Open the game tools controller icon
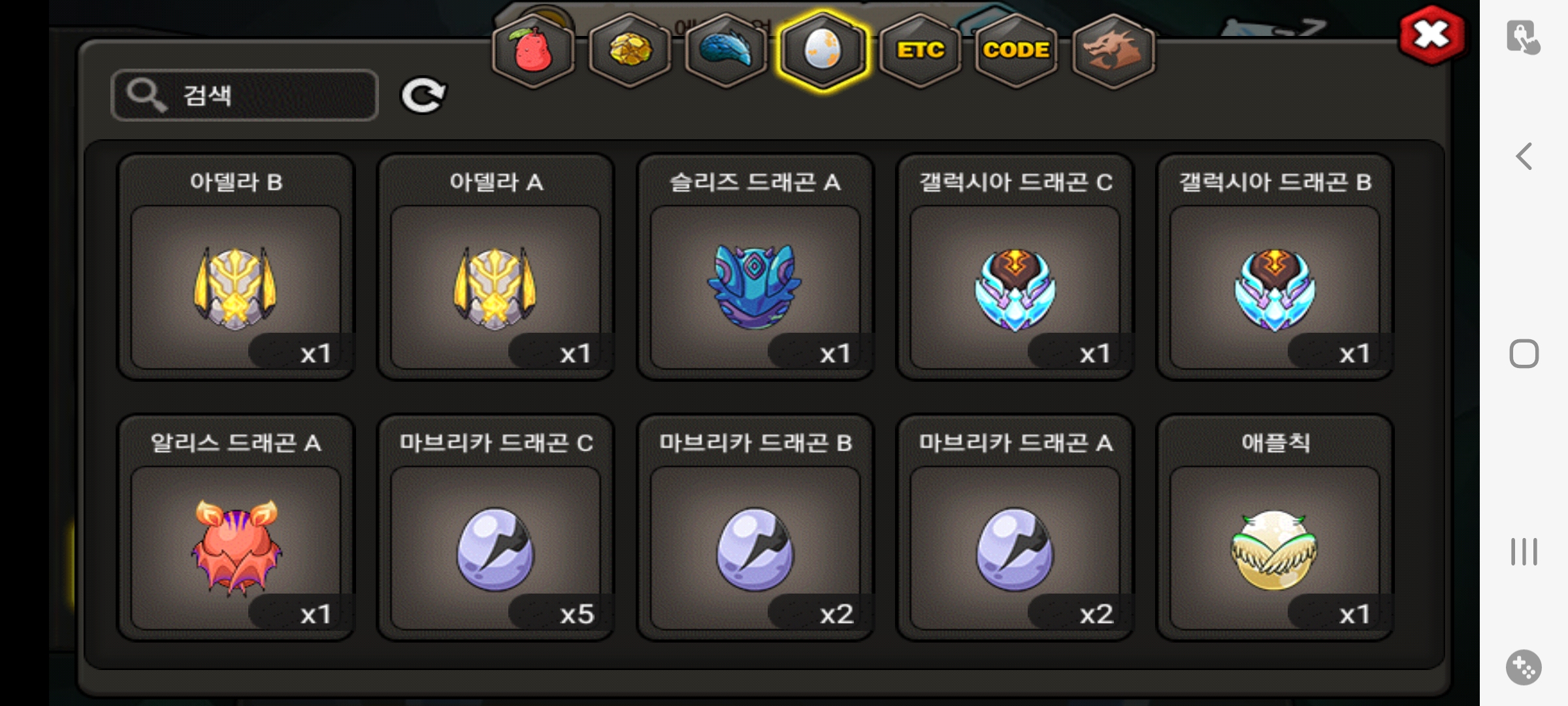This screenshot has height=706, width=1568. coord(1524,667)
